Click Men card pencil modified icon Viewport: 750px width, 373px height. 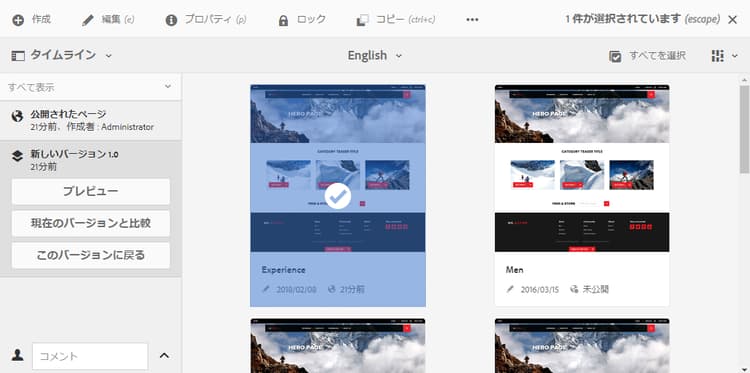pos(510,289)
